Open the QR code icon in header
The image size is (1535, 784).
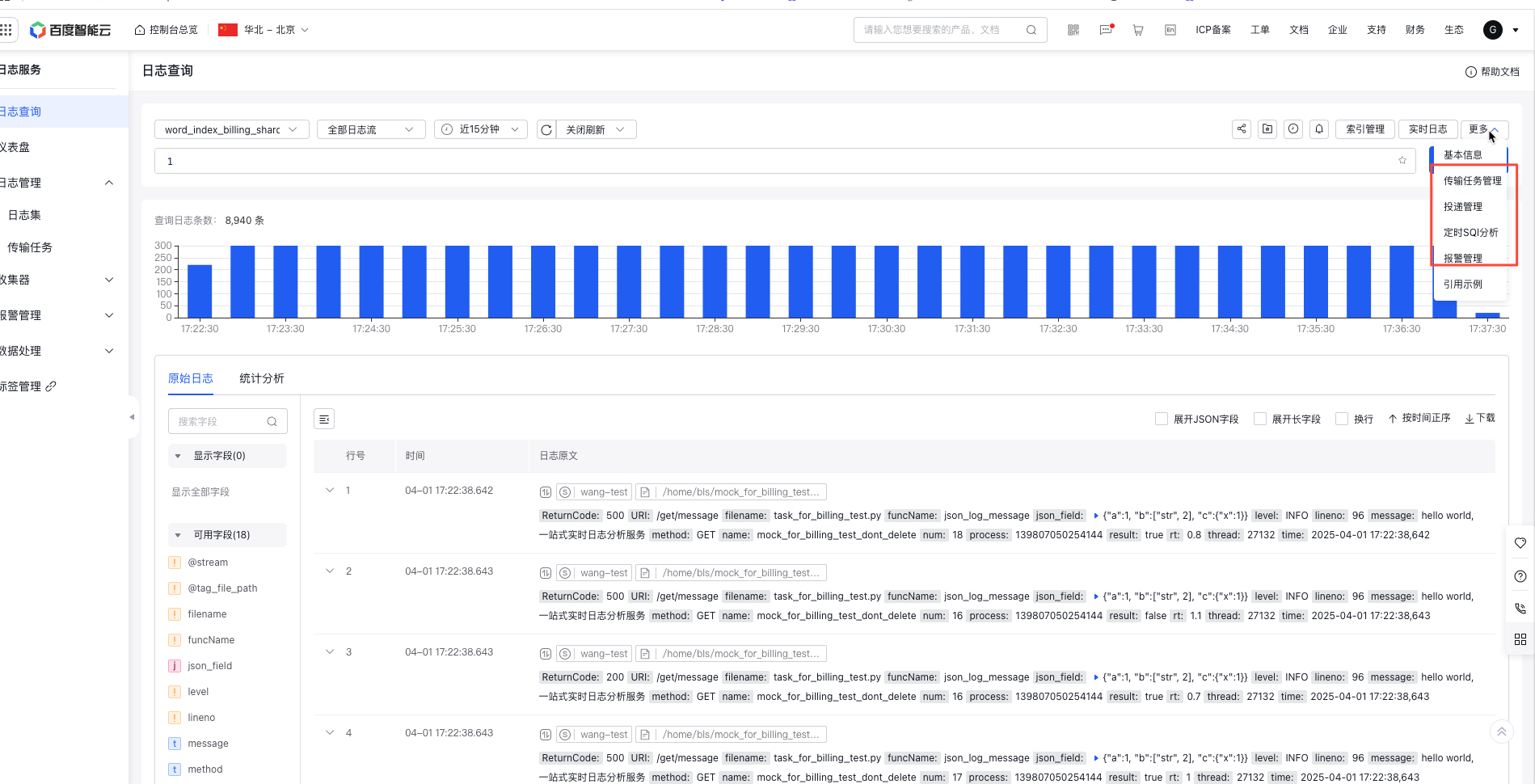pyautogui.click(x=1073, y=30)
